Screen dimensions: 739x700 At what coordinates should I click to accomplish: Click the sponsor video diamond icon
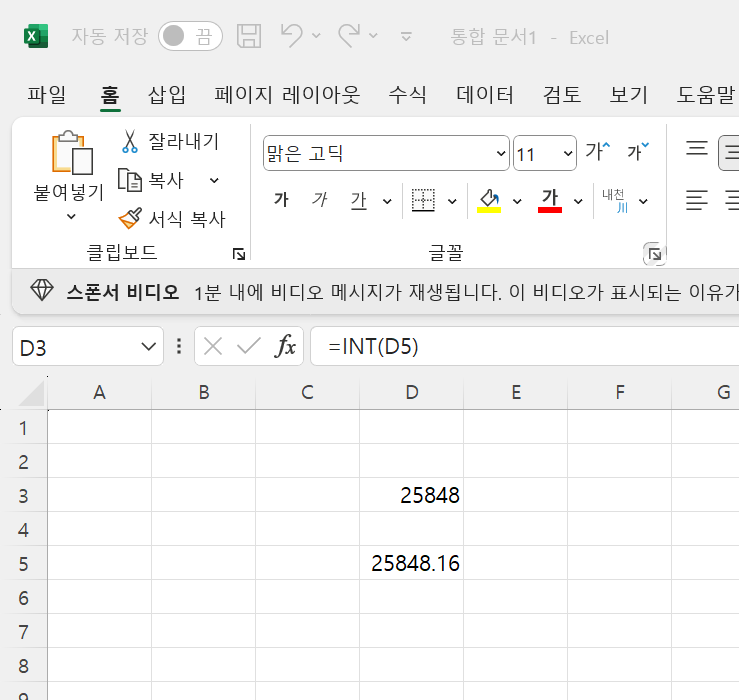click(x=42, y=290)
